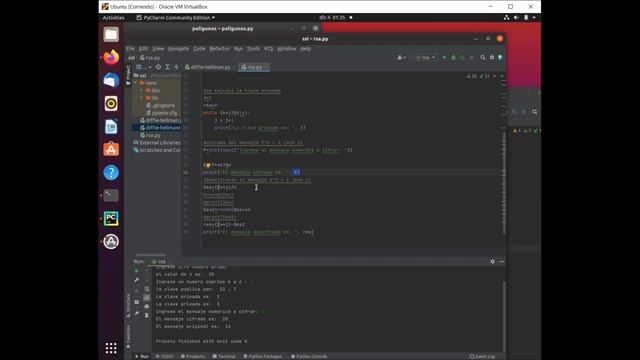The height and width of the screenshot is (360, 640).
Task: Open the File menu
Action: 130,49
